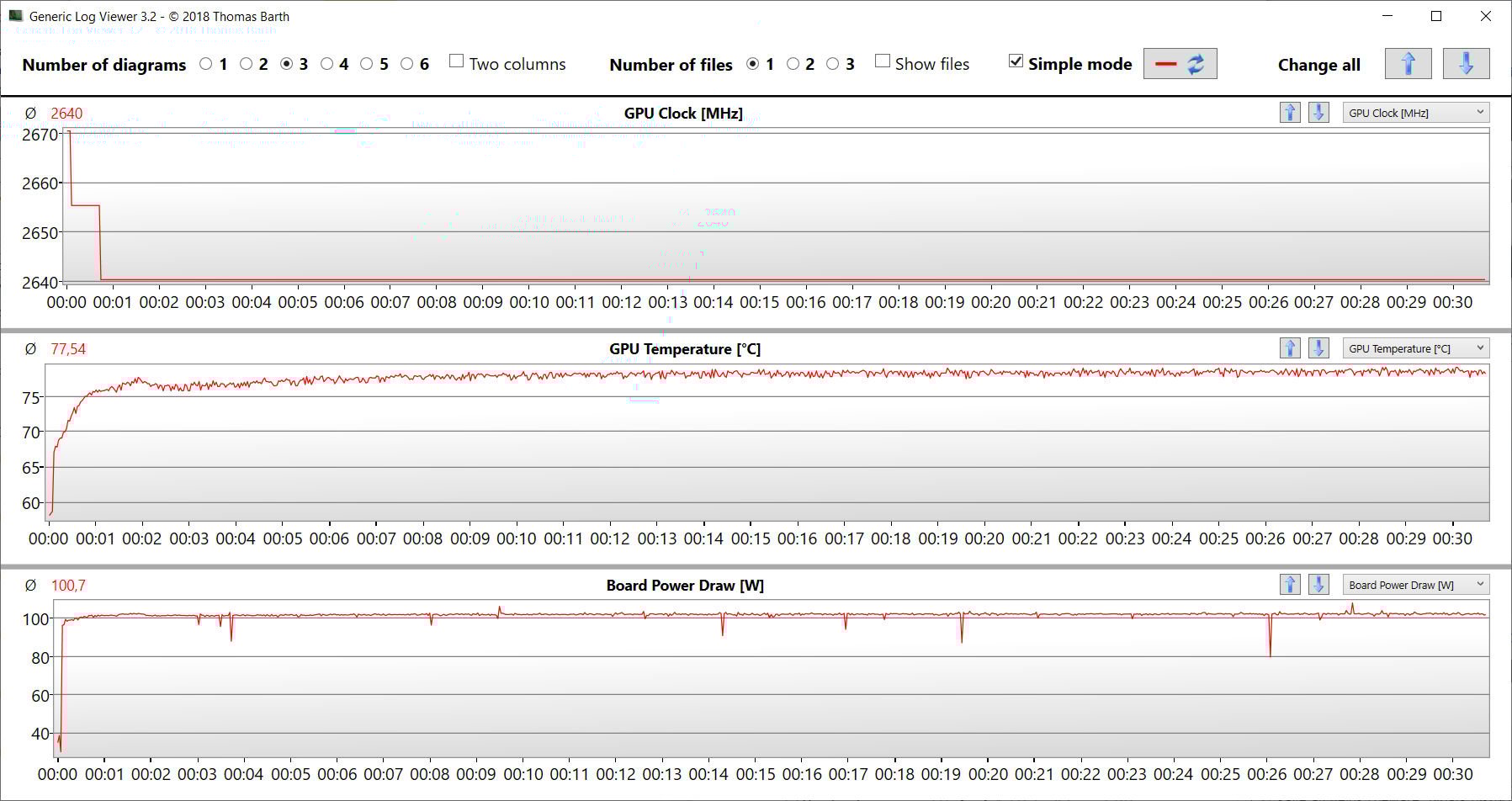Click the GPU Temperature [°C] chart title
Image resolution: width=1512 pixels, height=801 pixels.
pyautogui.click(x=685, y=349)
